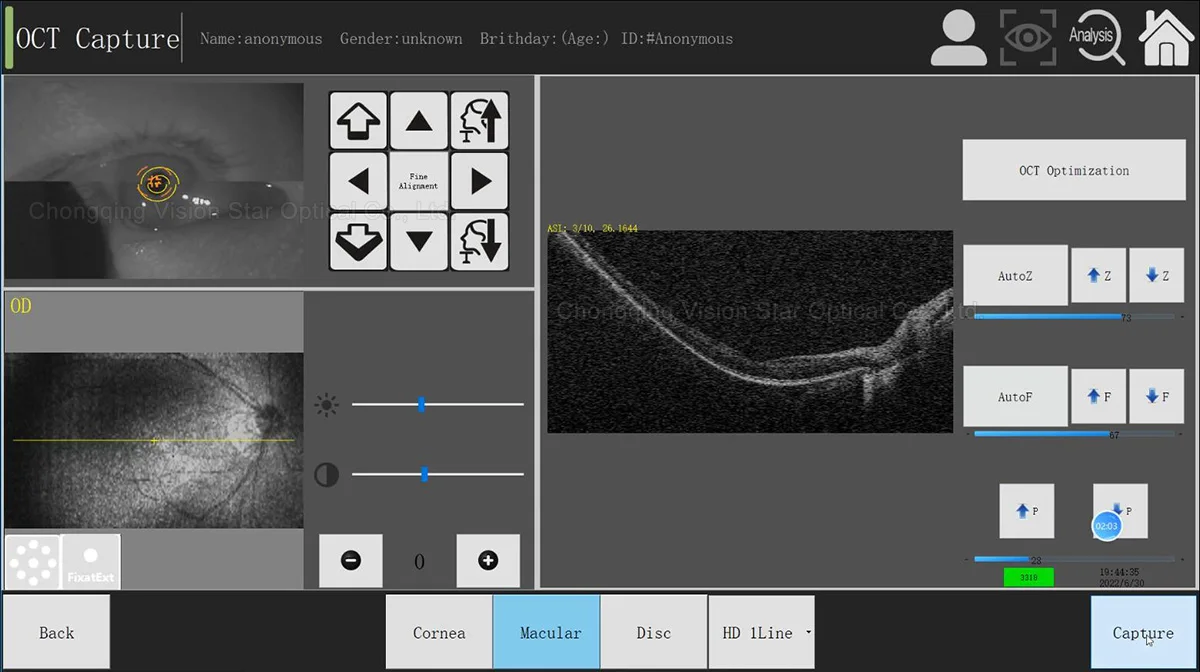Adjust the brightness slider
The height and width of the screenshot is (672, 1200).
(x=422, y=405)
